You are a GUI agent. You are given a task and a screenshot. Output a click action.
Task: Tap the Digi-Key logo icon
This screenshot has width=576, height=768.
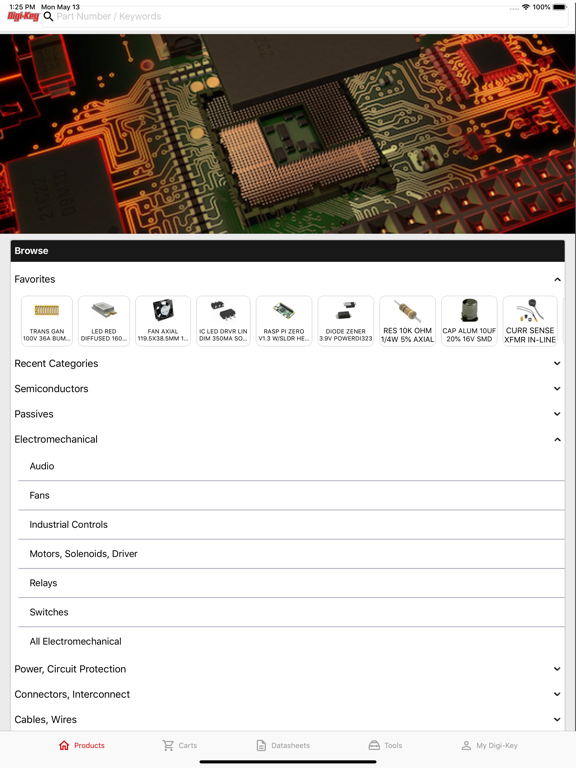pos(23,16)
